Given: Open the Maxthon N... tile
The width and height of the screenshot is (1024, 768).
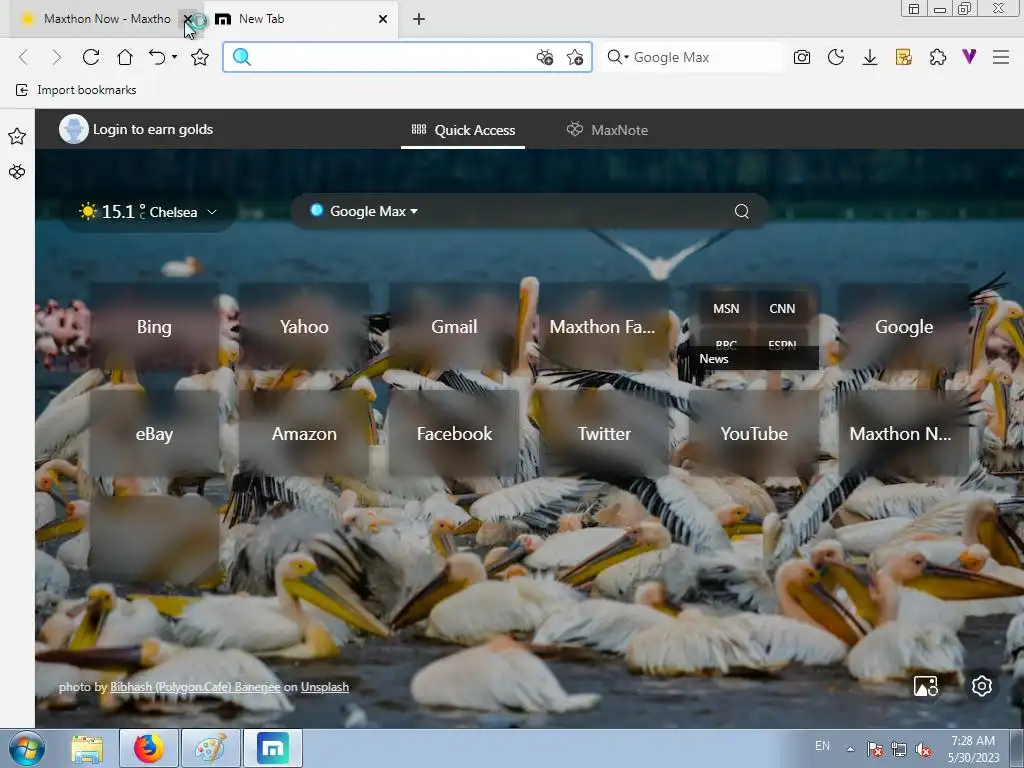Looking at the screenshot, I should point(904,434).
